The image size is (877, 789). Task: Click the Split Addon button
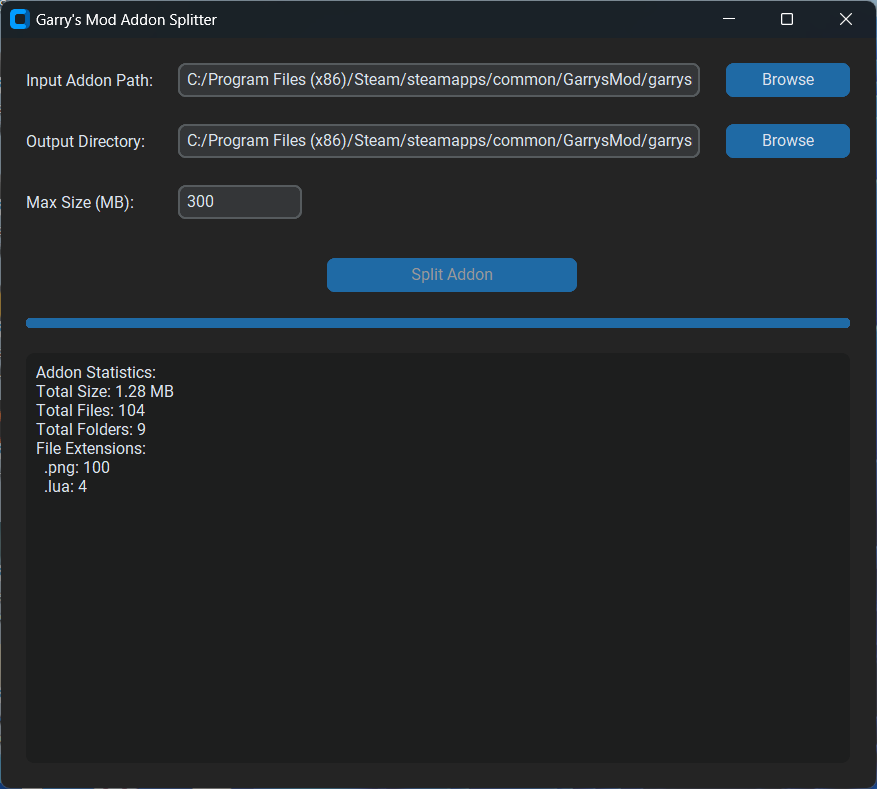(x=451, y=274)
